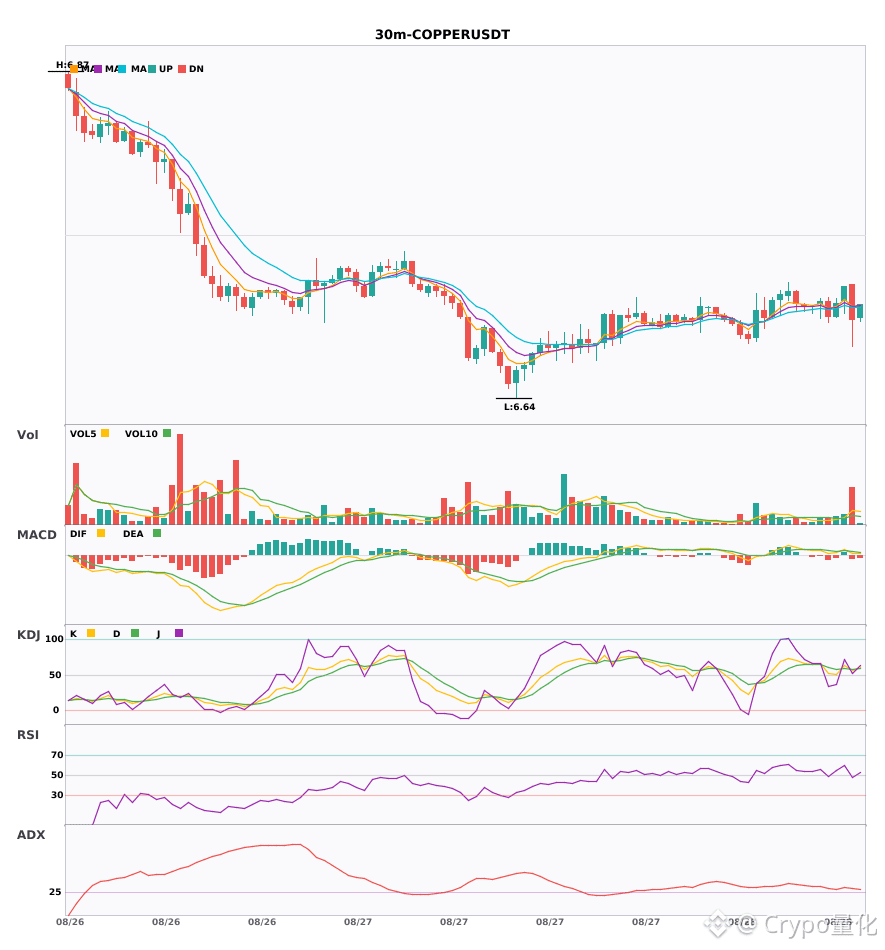
Task: Select the yellow DIF legend swatch
Action: pyautogui.click(x=101, y=533)
